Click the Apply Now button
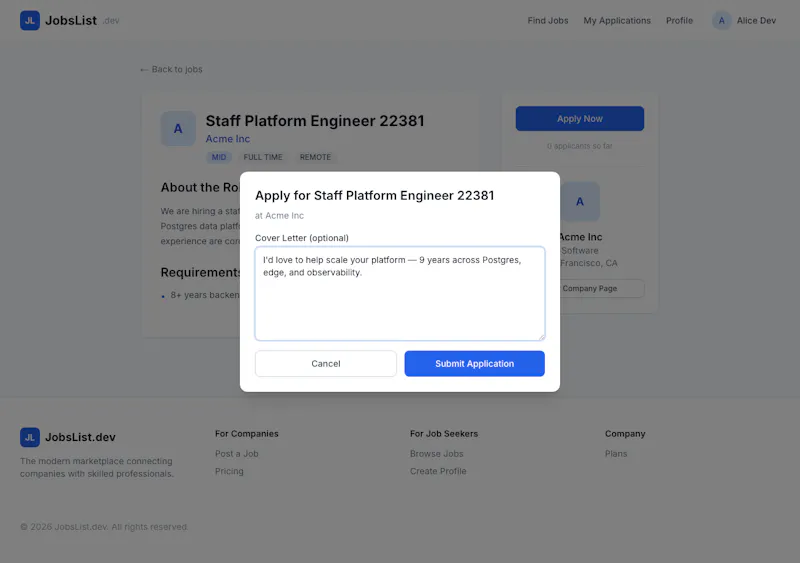Screen dimensions: 800x563 [580, 118]
